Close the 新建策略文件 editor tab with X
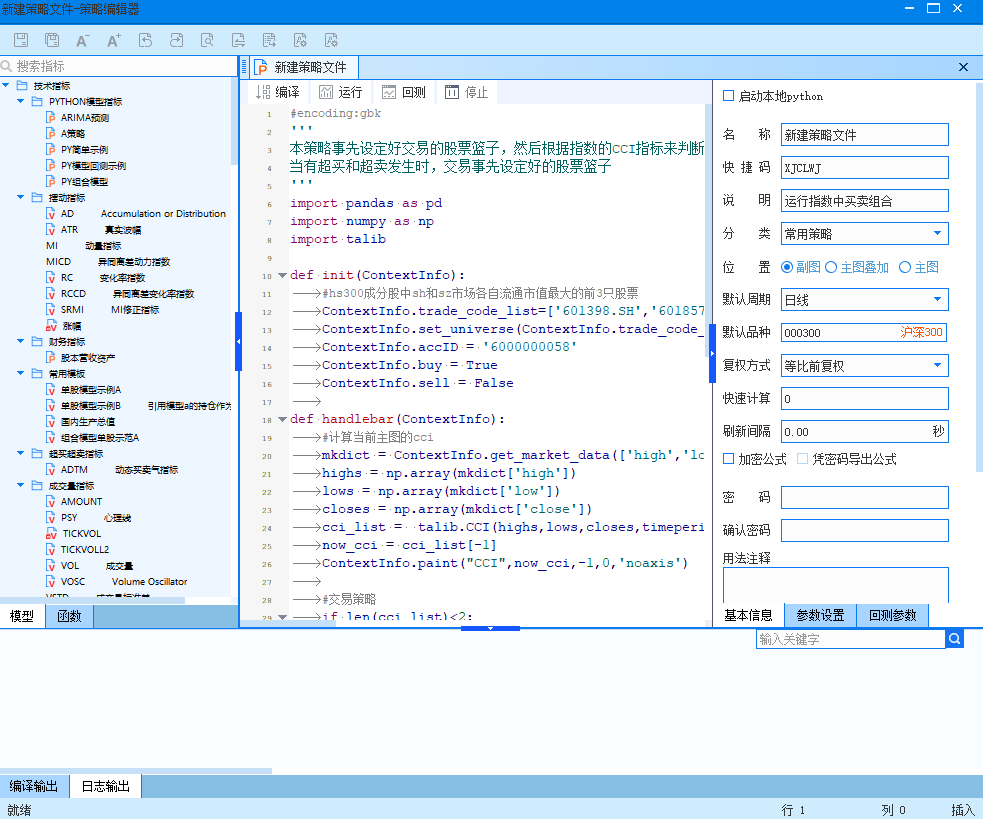The width and height of the screenshot is (983, 819). click(964, 67)
